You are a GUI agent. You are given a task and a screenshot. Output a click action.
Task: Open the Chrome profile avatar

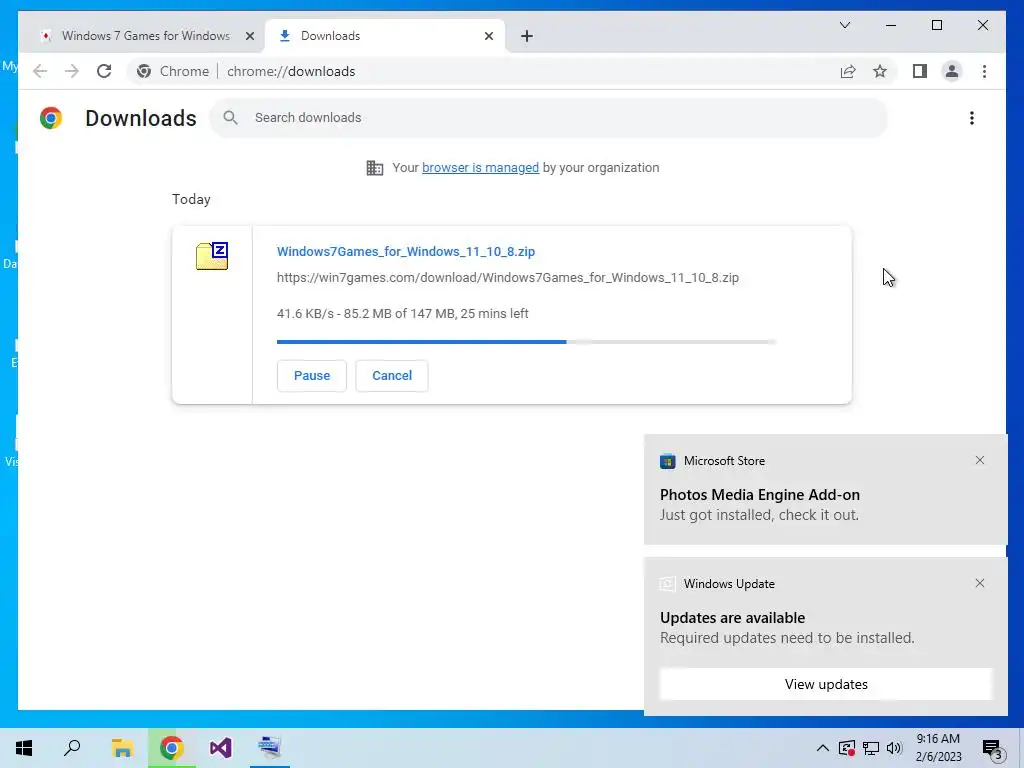point(952,71)
